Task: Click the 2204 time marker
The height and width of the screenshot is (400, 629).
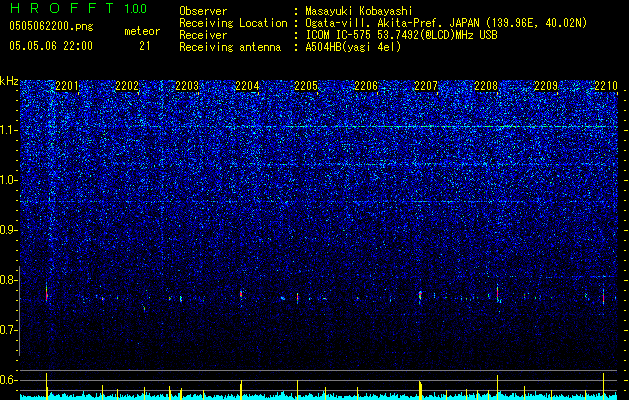Action: pyautogui.click(x=247, y=86)
